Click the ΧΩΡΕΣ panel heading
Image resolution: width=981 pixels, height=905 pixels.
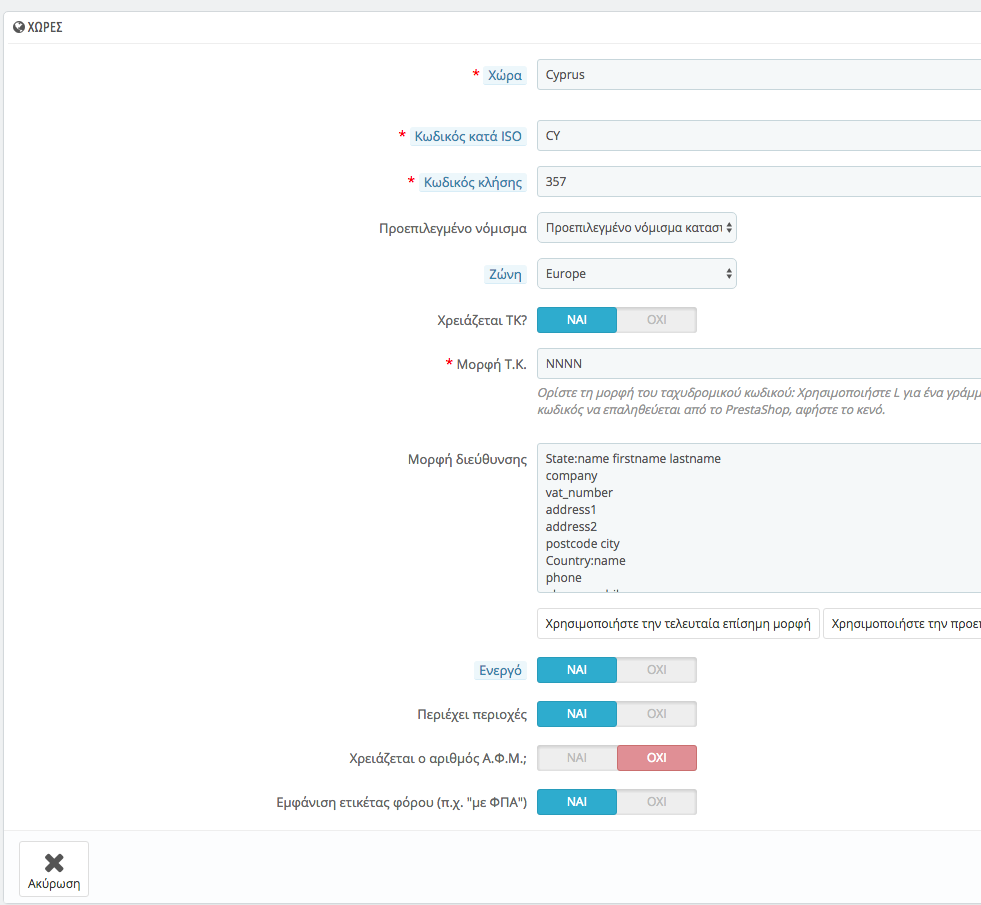click(45, 27)
